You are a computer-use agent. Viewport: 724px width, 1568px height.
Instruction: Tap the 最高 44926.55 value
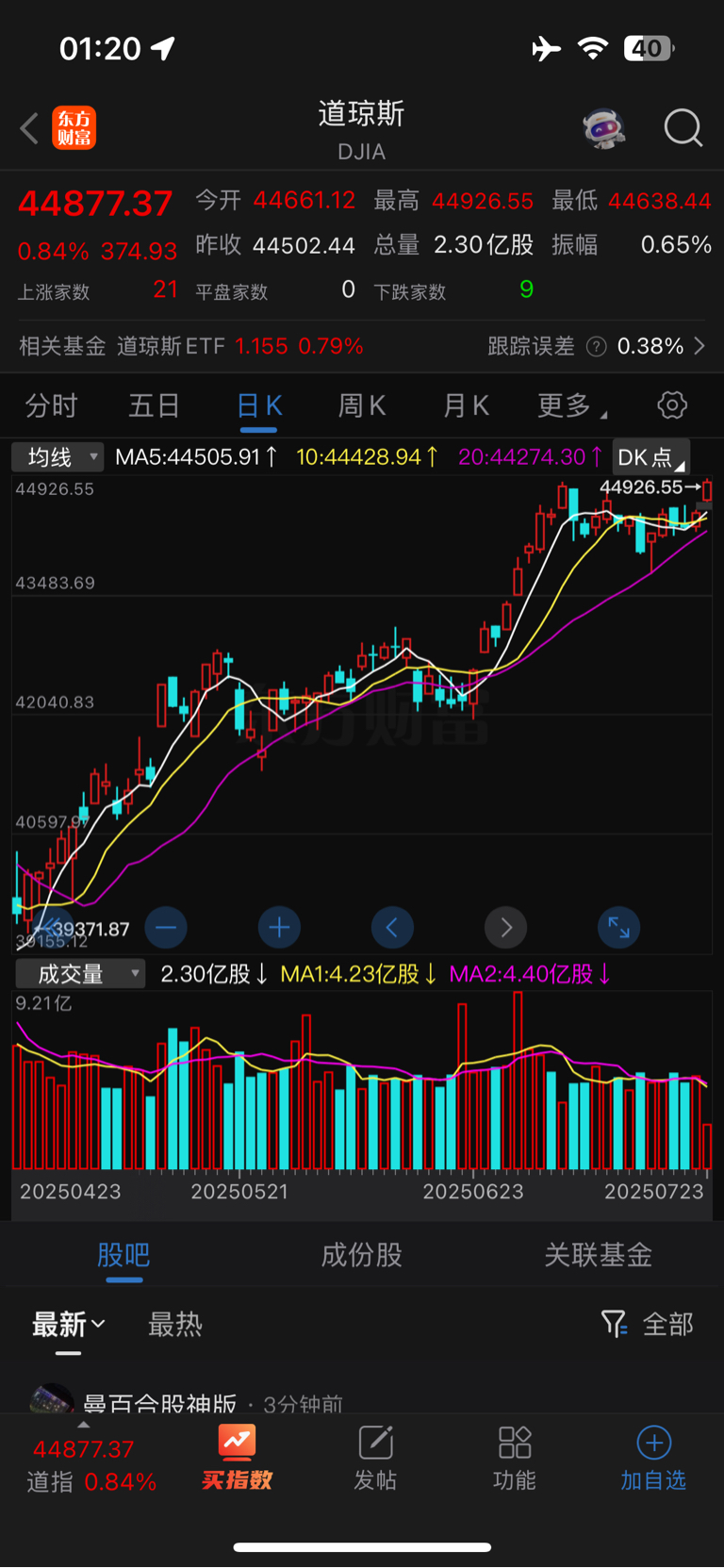click(x=483, y=201)
